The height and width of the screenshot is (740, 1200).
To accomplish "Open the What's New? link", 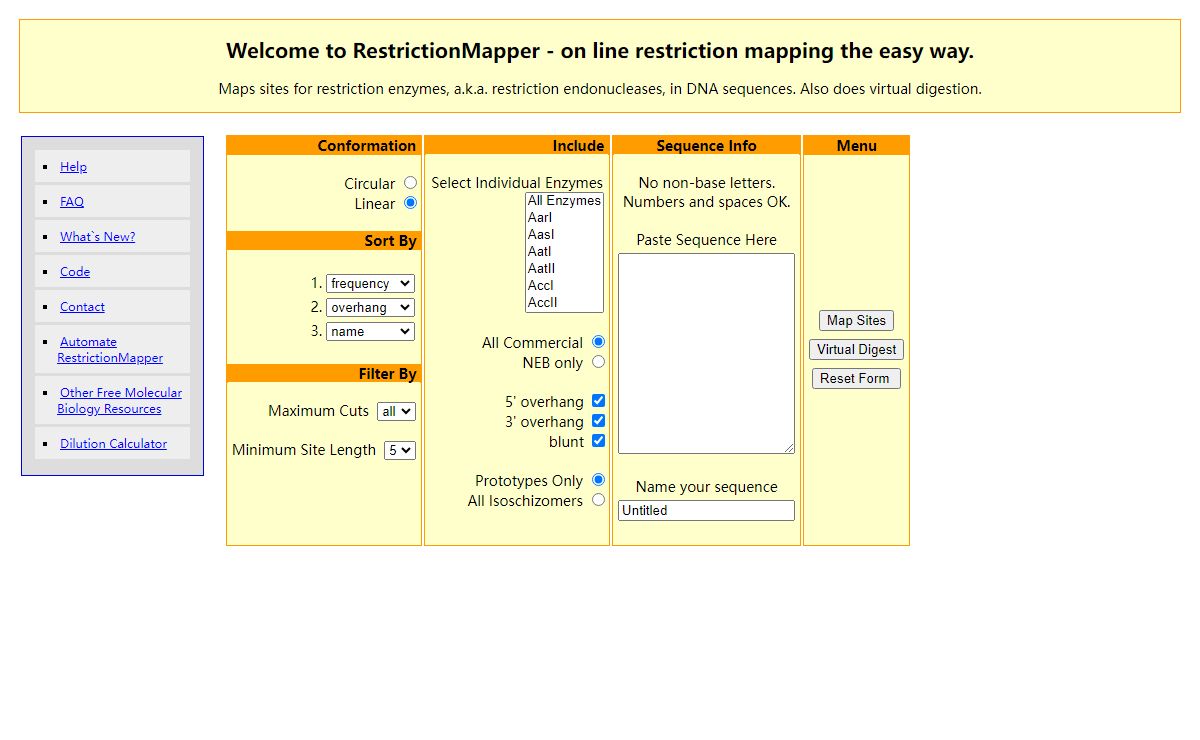I will point(97,237).
